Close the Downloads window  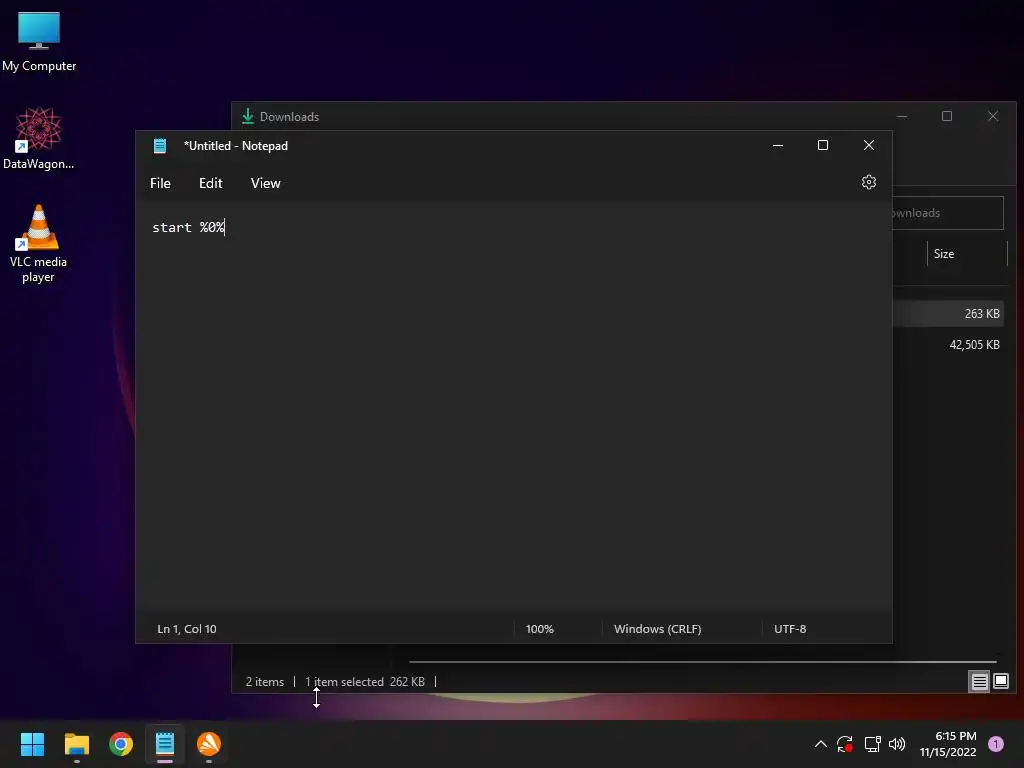click(x=993, y=116)
